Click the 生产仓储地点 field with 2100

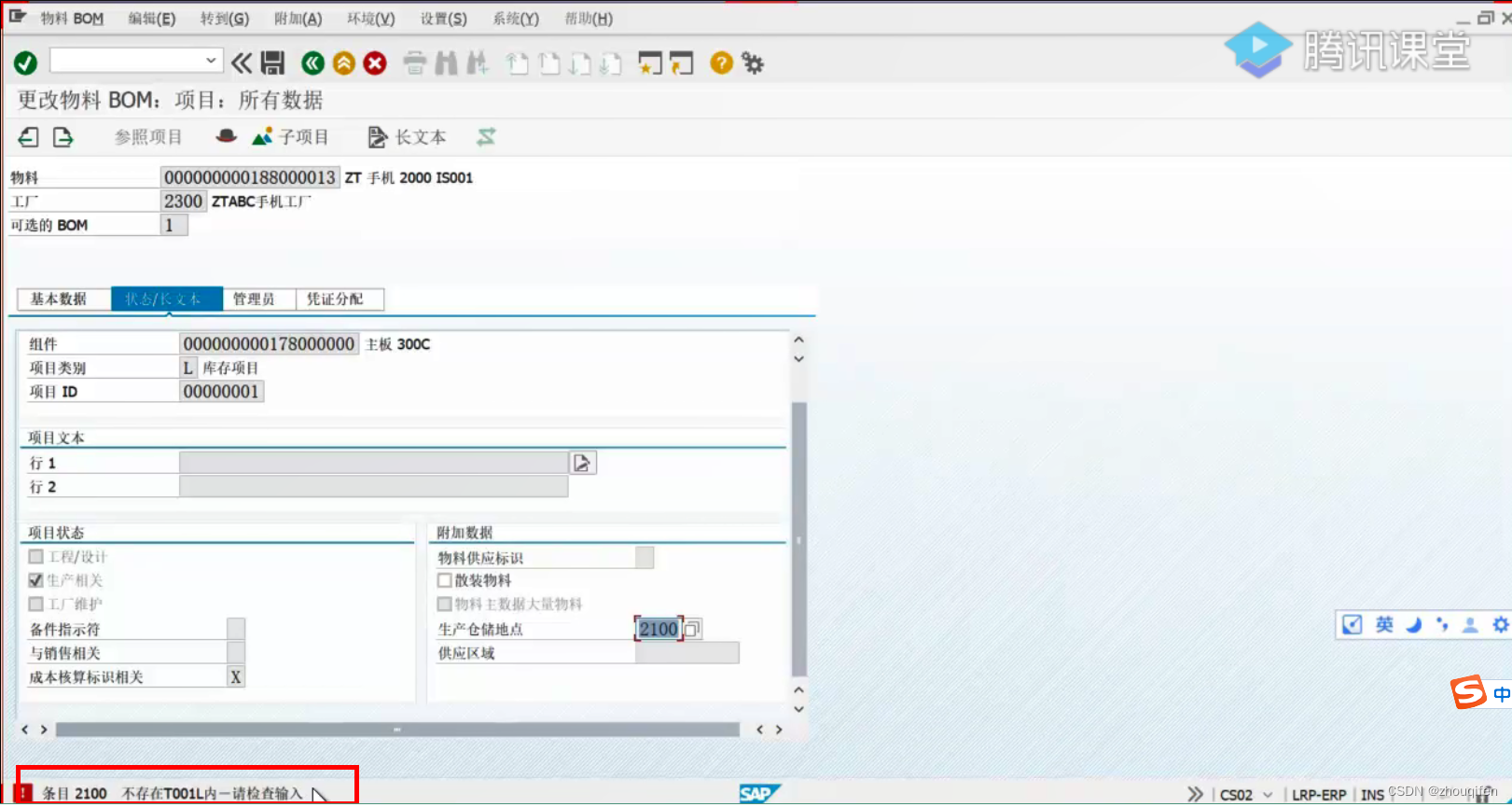(x=659, y=629)
